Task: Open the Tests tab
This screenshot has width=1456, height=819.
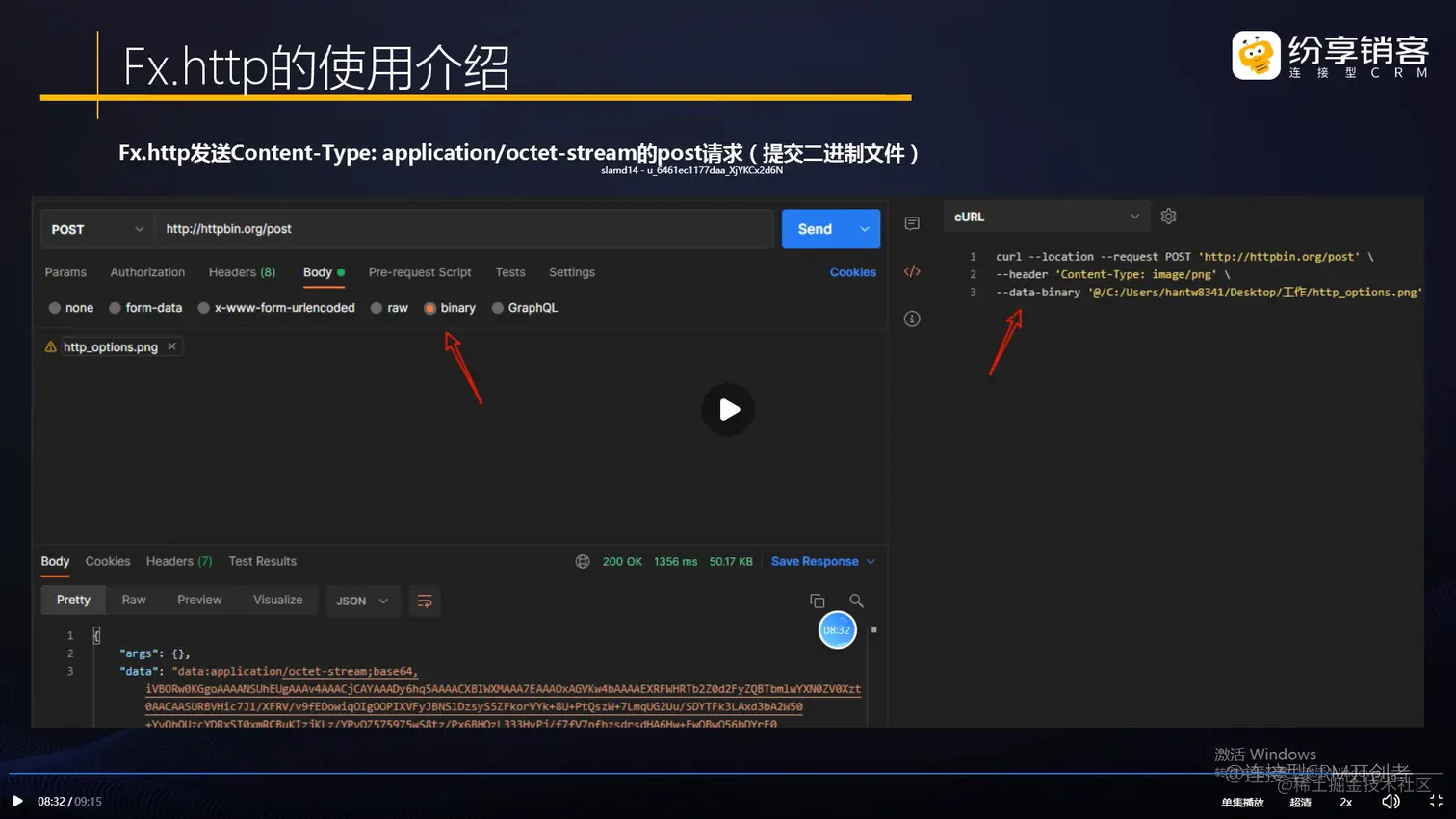Action: pos(510,272)
